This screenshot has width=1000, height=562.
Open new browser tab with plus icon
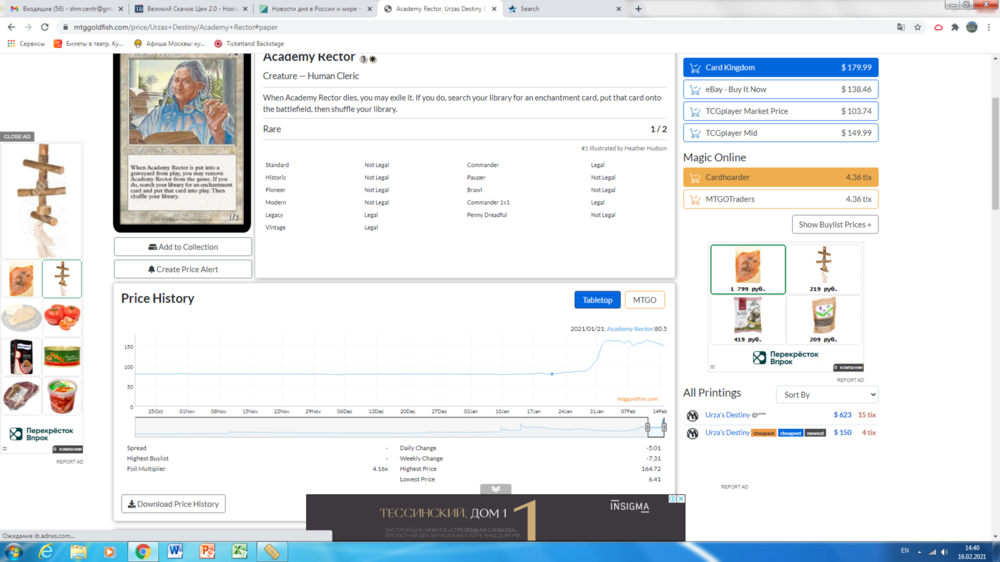[638, 9]
